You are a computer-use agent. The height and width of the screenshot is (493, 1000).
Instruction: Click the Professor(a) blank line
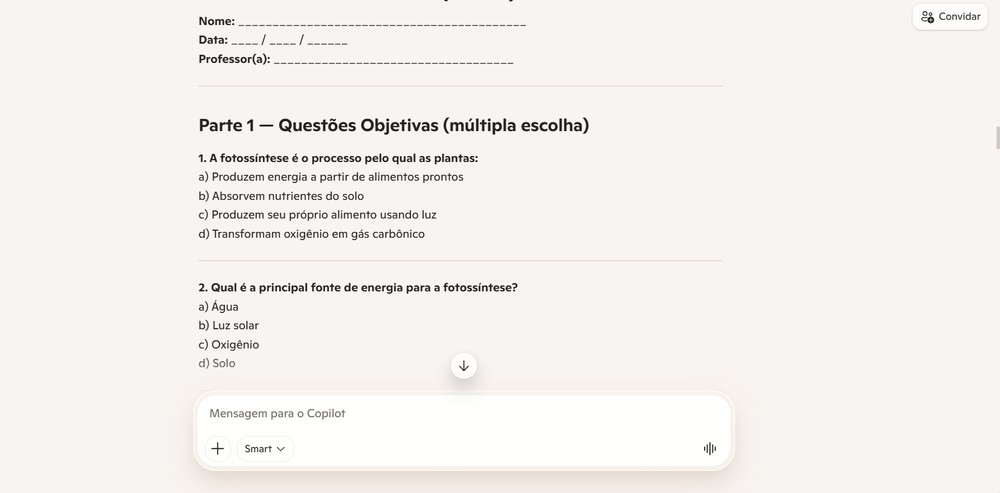(x=393, y=60)
